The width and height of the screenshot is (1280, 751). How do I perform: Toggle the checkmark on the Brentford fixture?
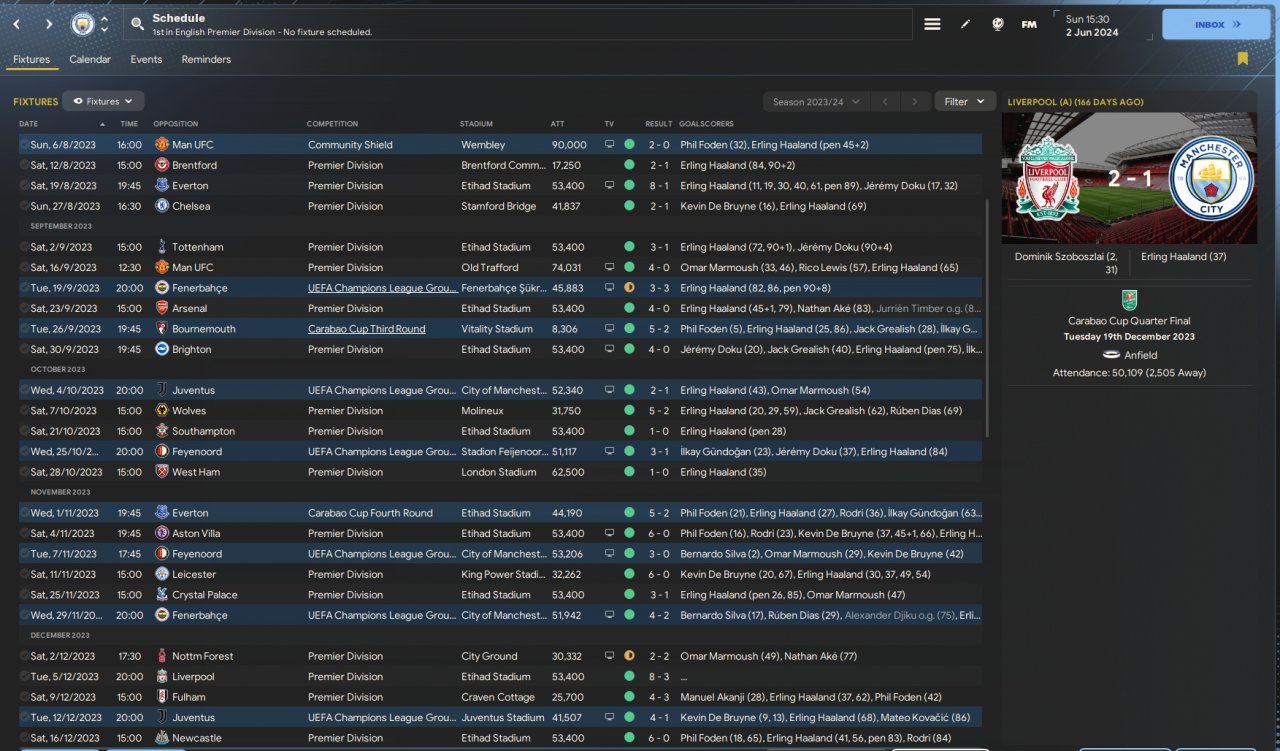point(24,165)
